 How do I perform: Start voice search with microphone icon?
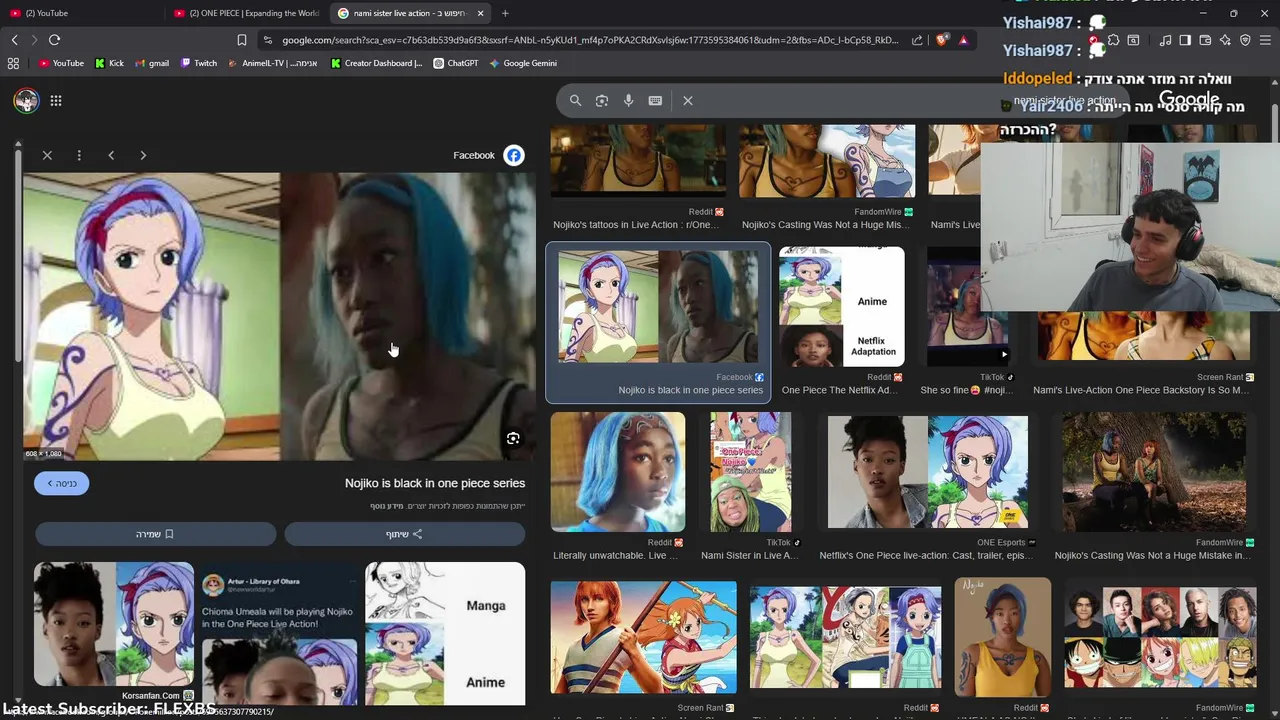[x=628, y=100]
